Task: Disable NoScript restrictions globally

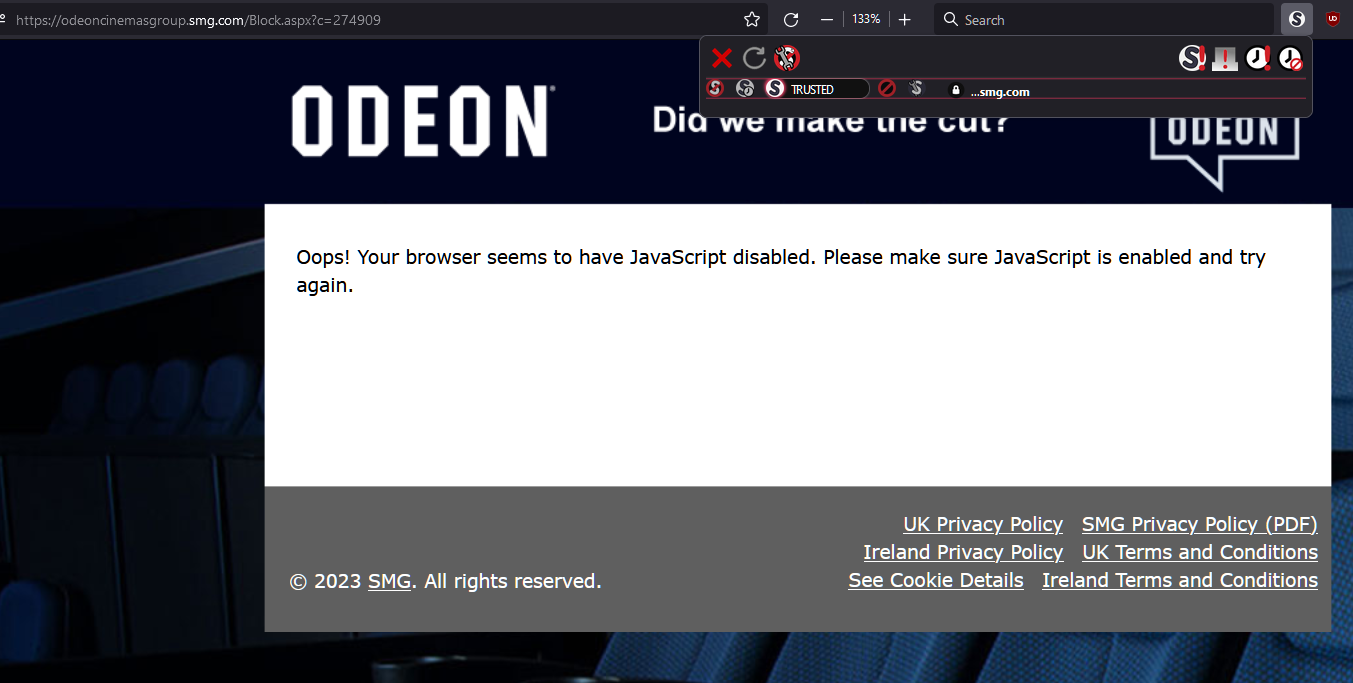Action: pos(1192,58)
